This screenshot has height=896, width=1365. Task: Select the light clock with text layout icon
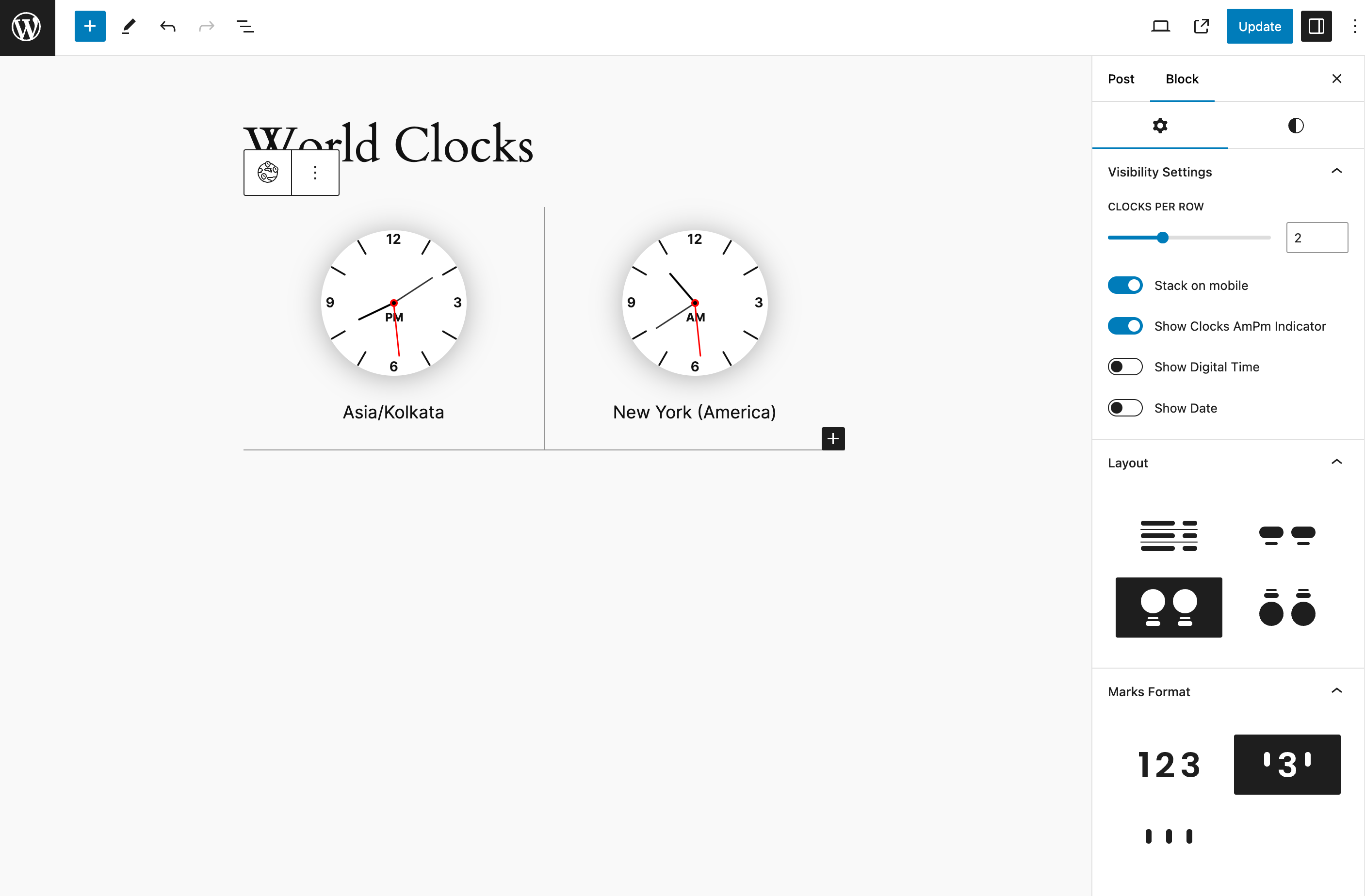[1286, 607]
